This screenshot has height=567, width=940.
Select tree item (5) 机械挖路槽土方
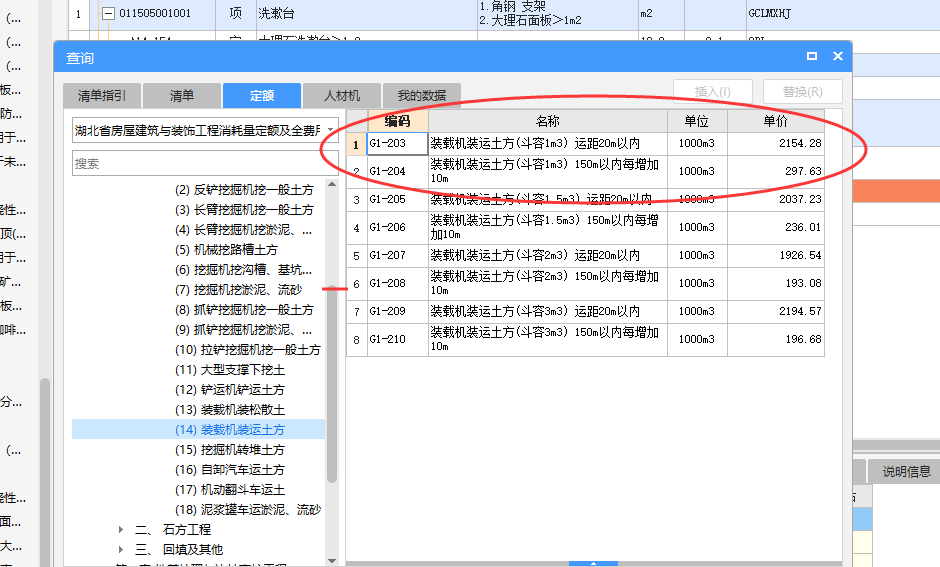(226, 250)
